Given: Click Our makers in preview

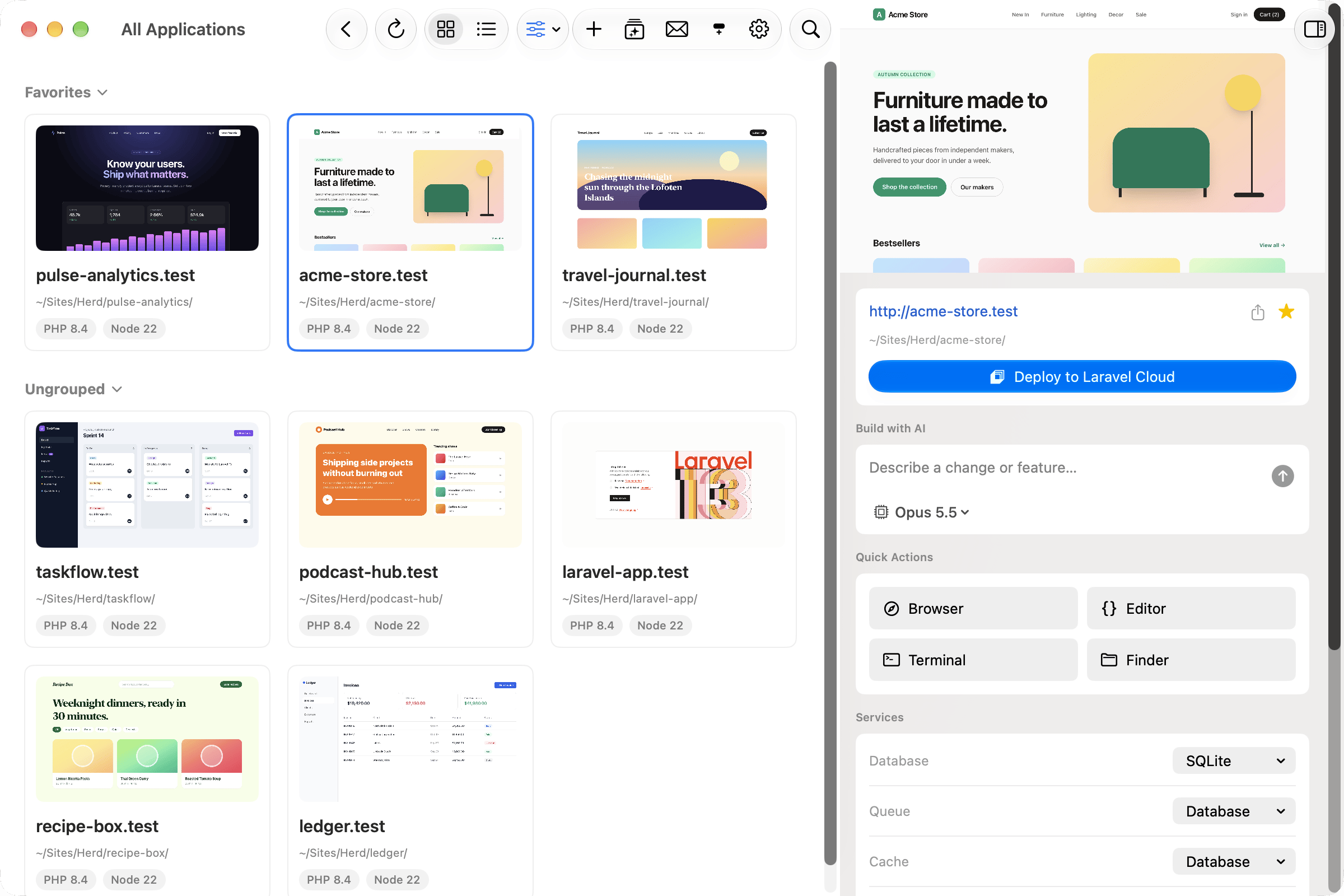Looking at the screenshot, I should 977,187.
